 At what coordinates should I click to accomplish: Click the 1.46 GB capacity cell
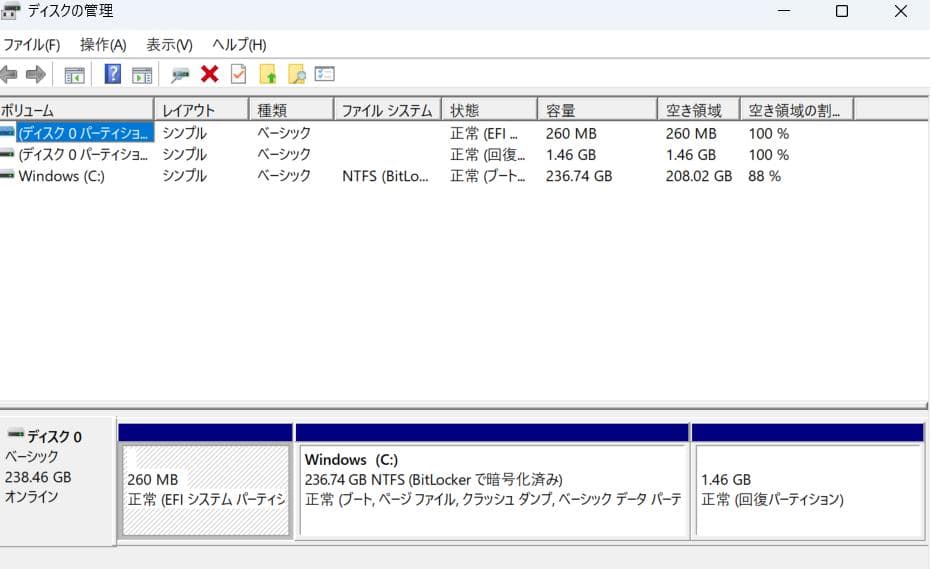[x=571, y=155]
